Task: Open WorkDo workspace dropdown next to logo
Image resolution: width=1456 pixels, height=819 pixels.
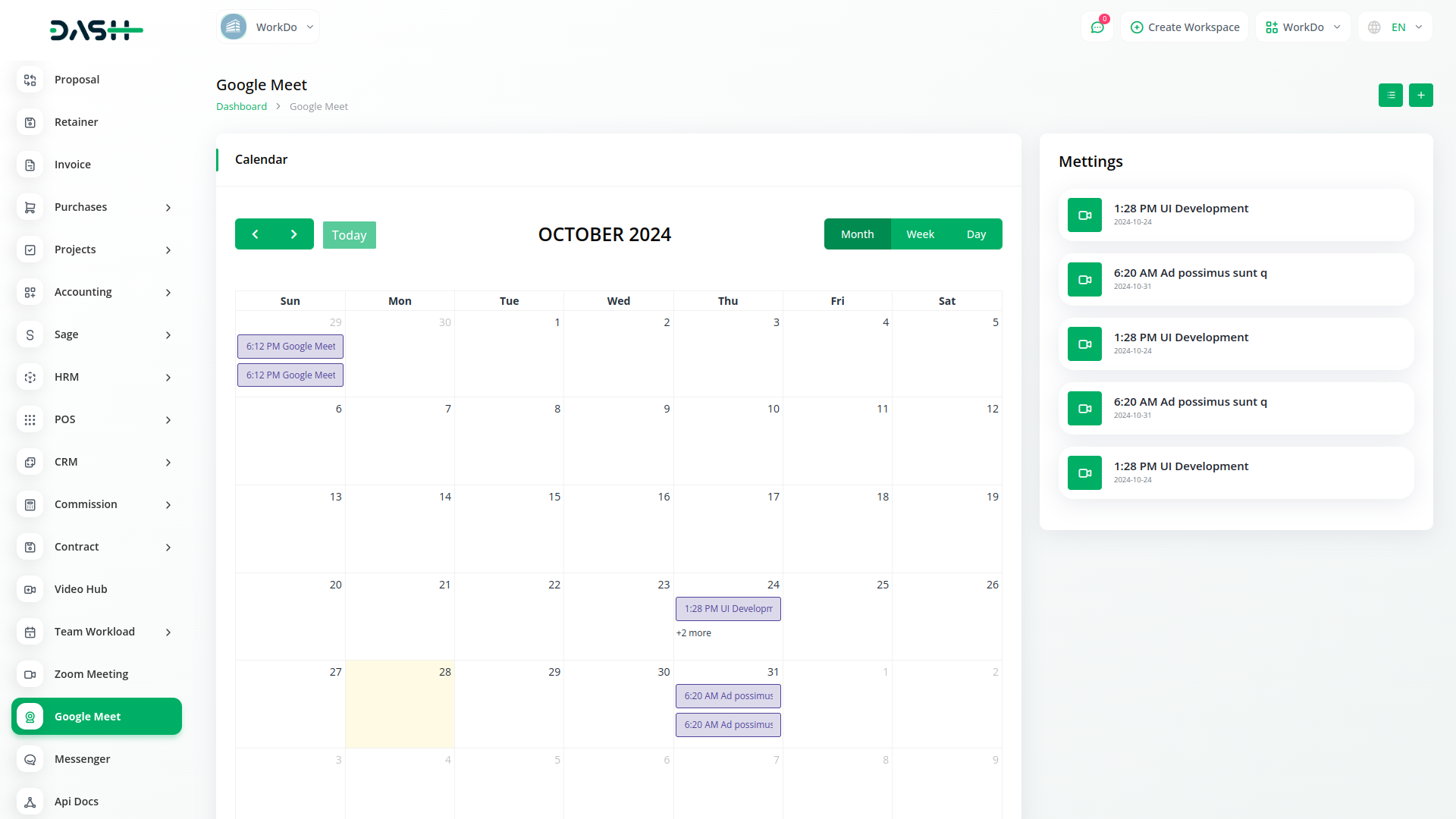Action: (268, 27)
